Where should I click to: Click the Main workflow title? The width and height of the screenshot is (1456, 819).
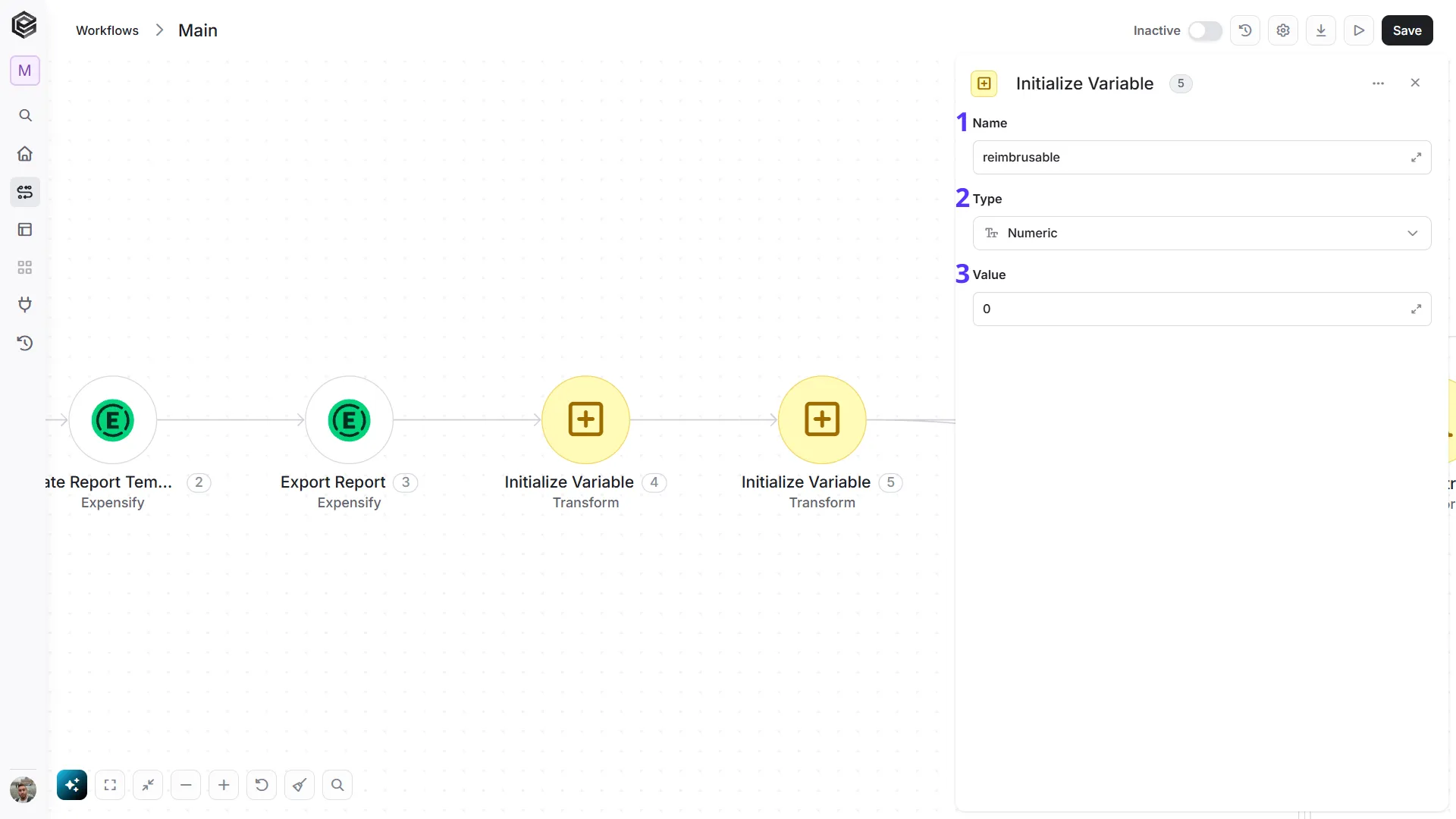pyautogui.click(x=198, y=30)
